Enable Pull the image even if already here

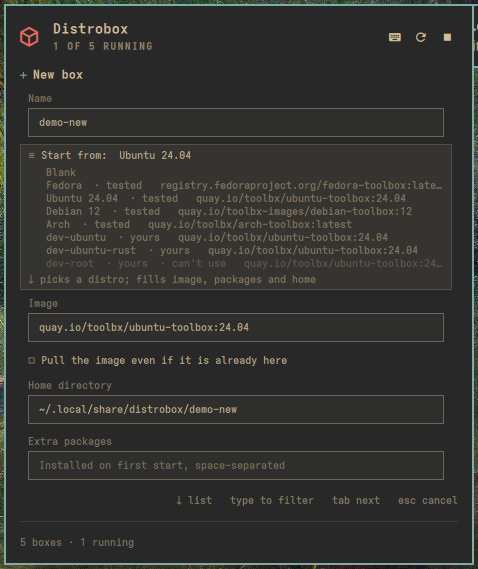[158, 360]
